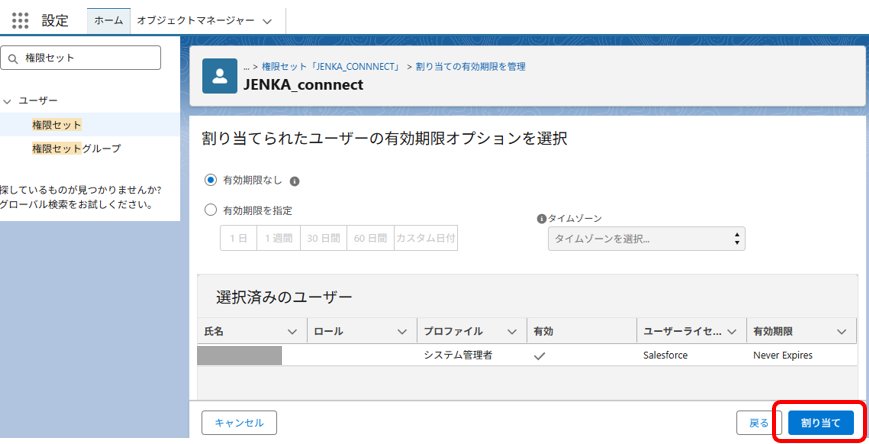This screenshot has height=444, width=869.
Task: Click the キャンセル button
Action: 239,423
